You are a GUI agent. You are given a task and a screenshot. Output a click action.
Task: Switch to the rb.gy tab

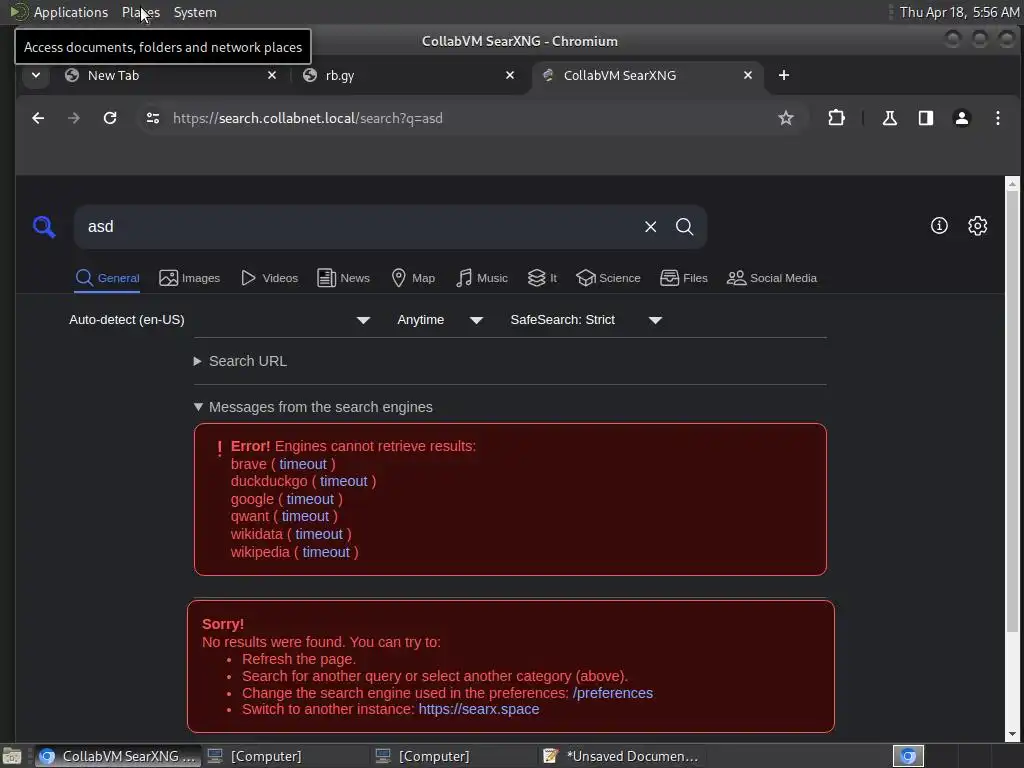(x=409, y=75)
